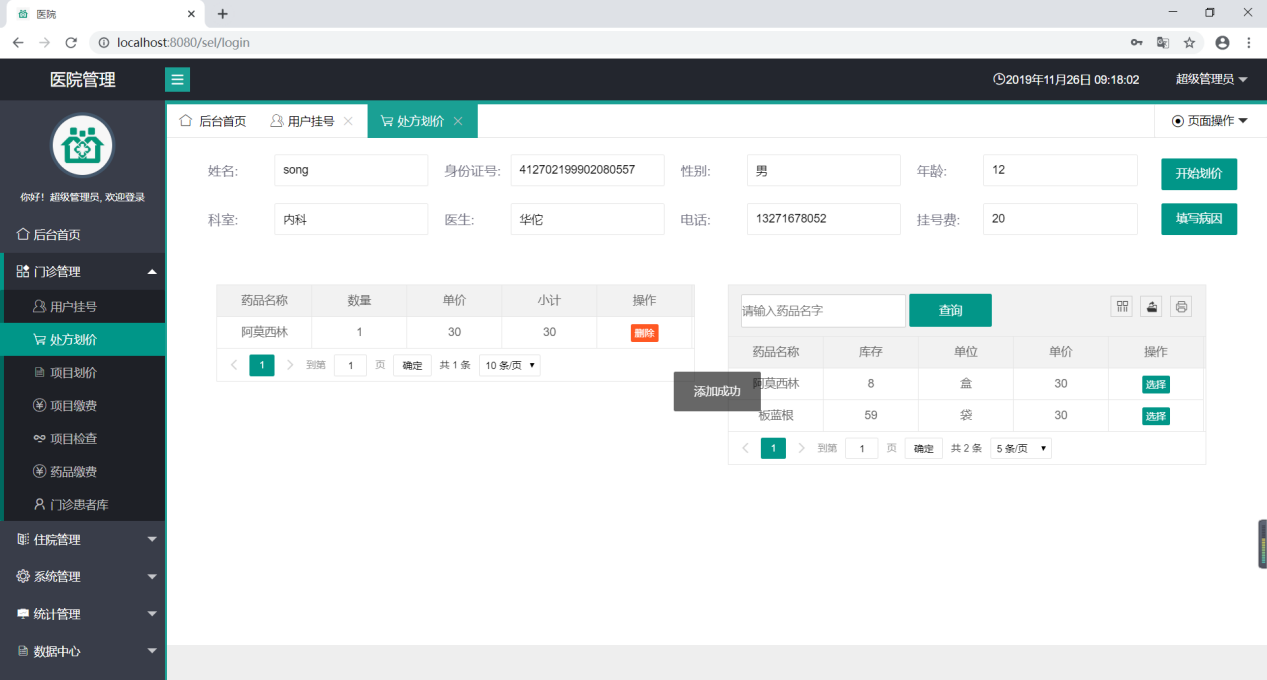Click the 身份证号 input field

(587, 170)
